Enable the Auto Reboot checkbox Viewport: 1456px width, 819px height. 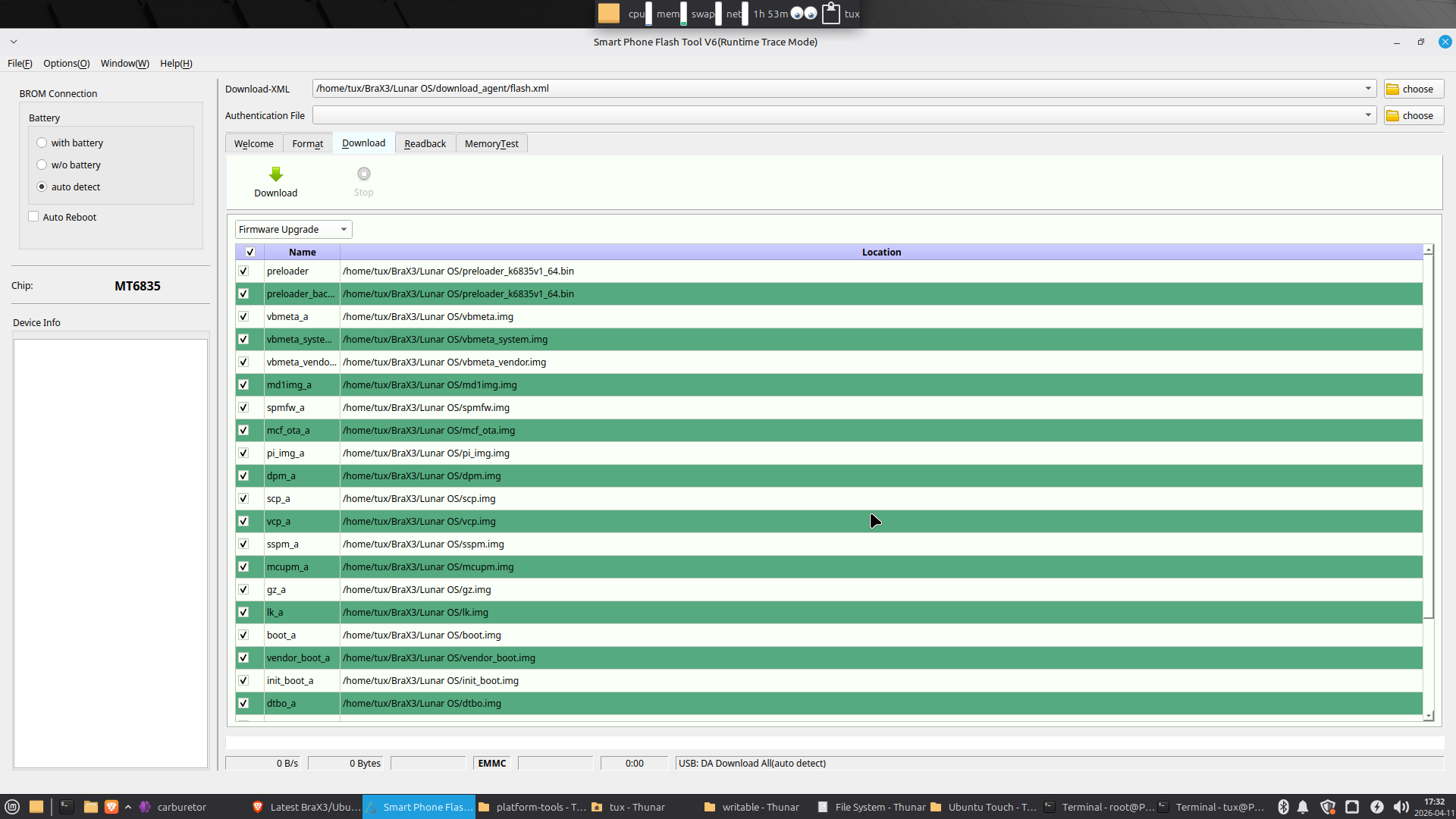33,217
